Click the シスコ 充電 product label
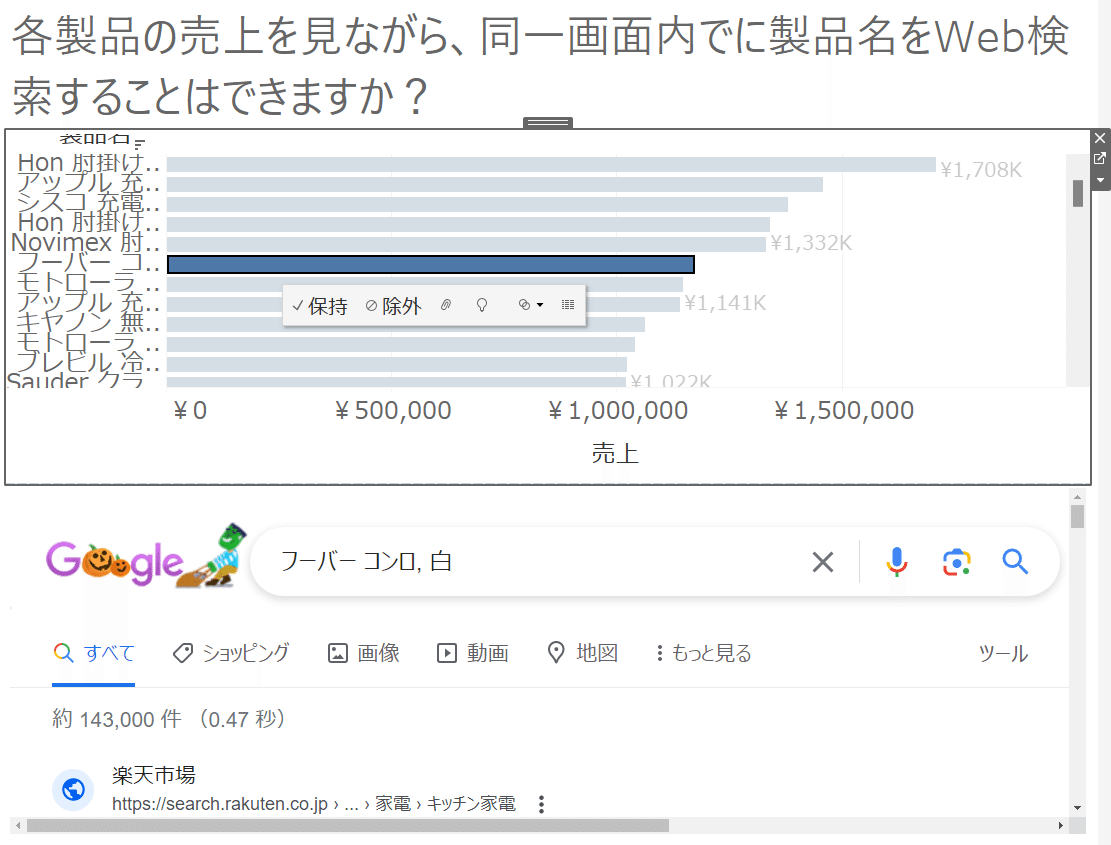The height and width of the screenshot is (845, 1111). tap(88, 203)
